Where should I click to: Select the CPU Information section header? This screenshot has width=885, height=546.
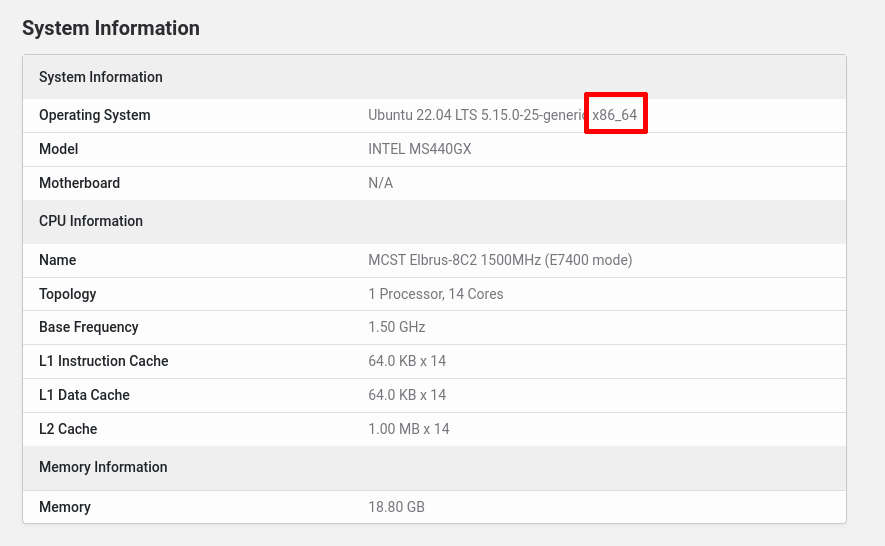(434, 221)
